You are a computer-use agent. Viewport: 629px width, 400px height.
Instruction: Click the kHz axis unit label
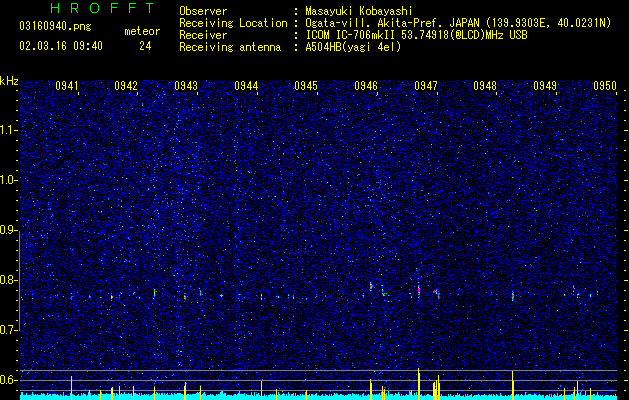pyautogui.click(x=9, y=81)
